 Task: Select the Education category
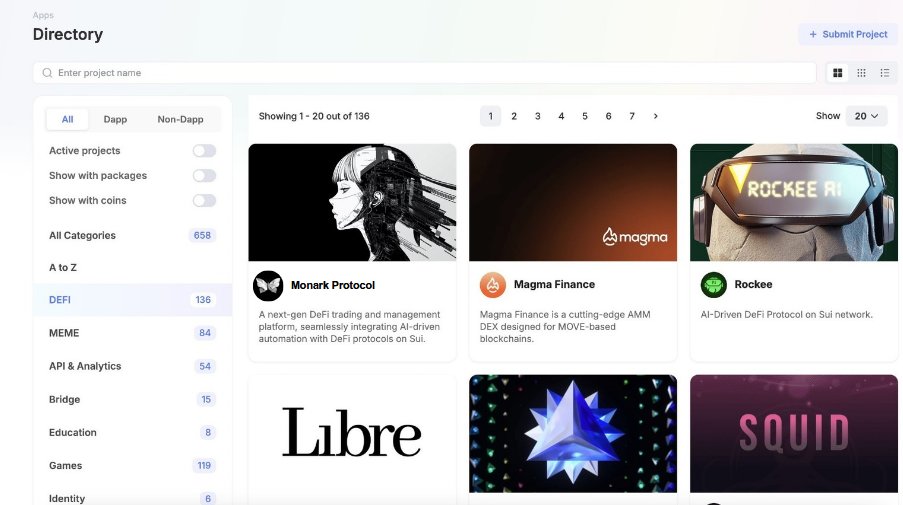coord(132,432)
